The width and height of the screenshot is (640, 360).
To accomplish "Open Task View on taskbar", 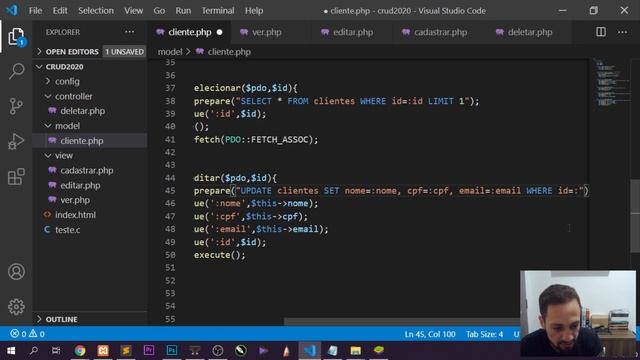I will click(56, 350).
